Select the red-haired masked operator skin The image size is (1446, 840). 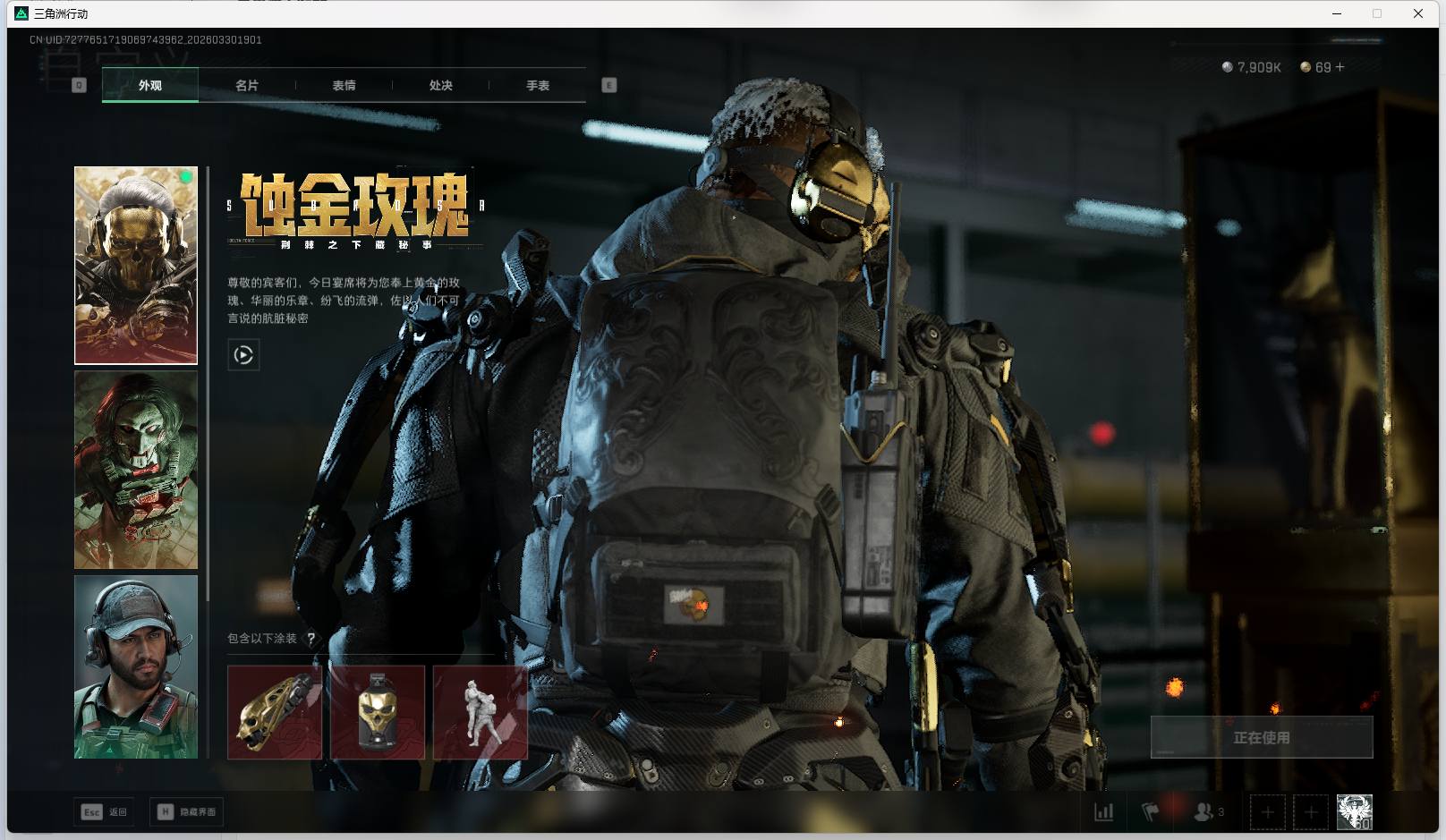(136, 470)
